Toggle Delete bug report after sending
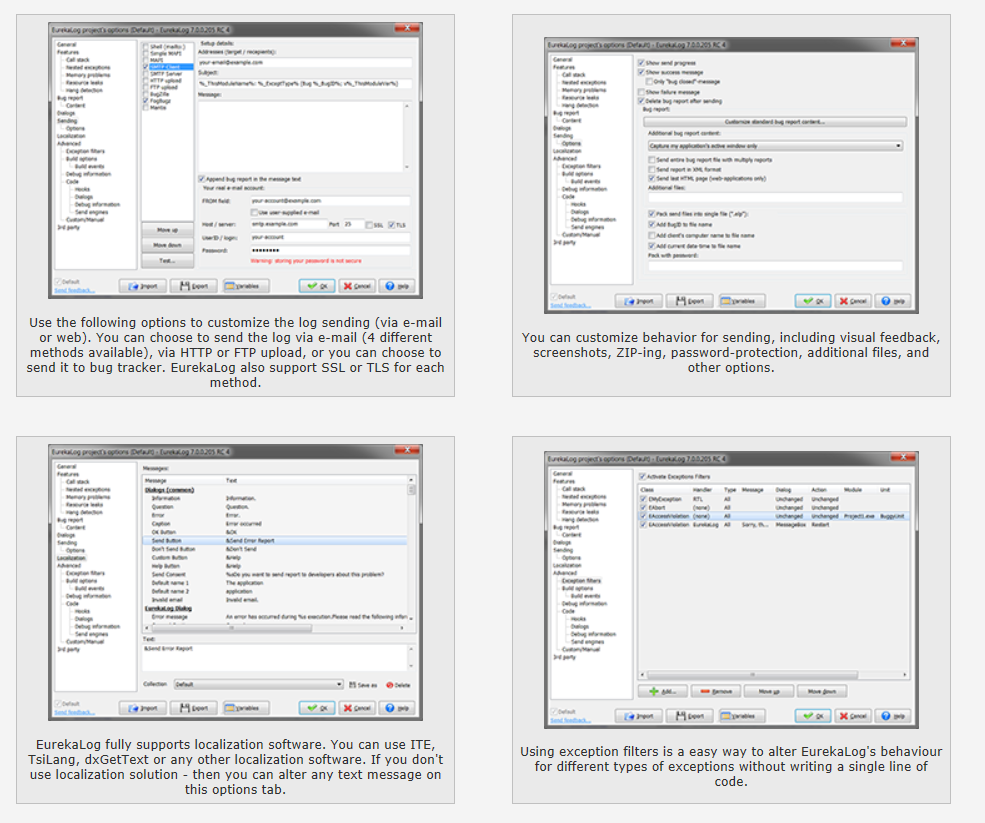The height and width of the screenshot is (823, 985). (x=641, y=101)
